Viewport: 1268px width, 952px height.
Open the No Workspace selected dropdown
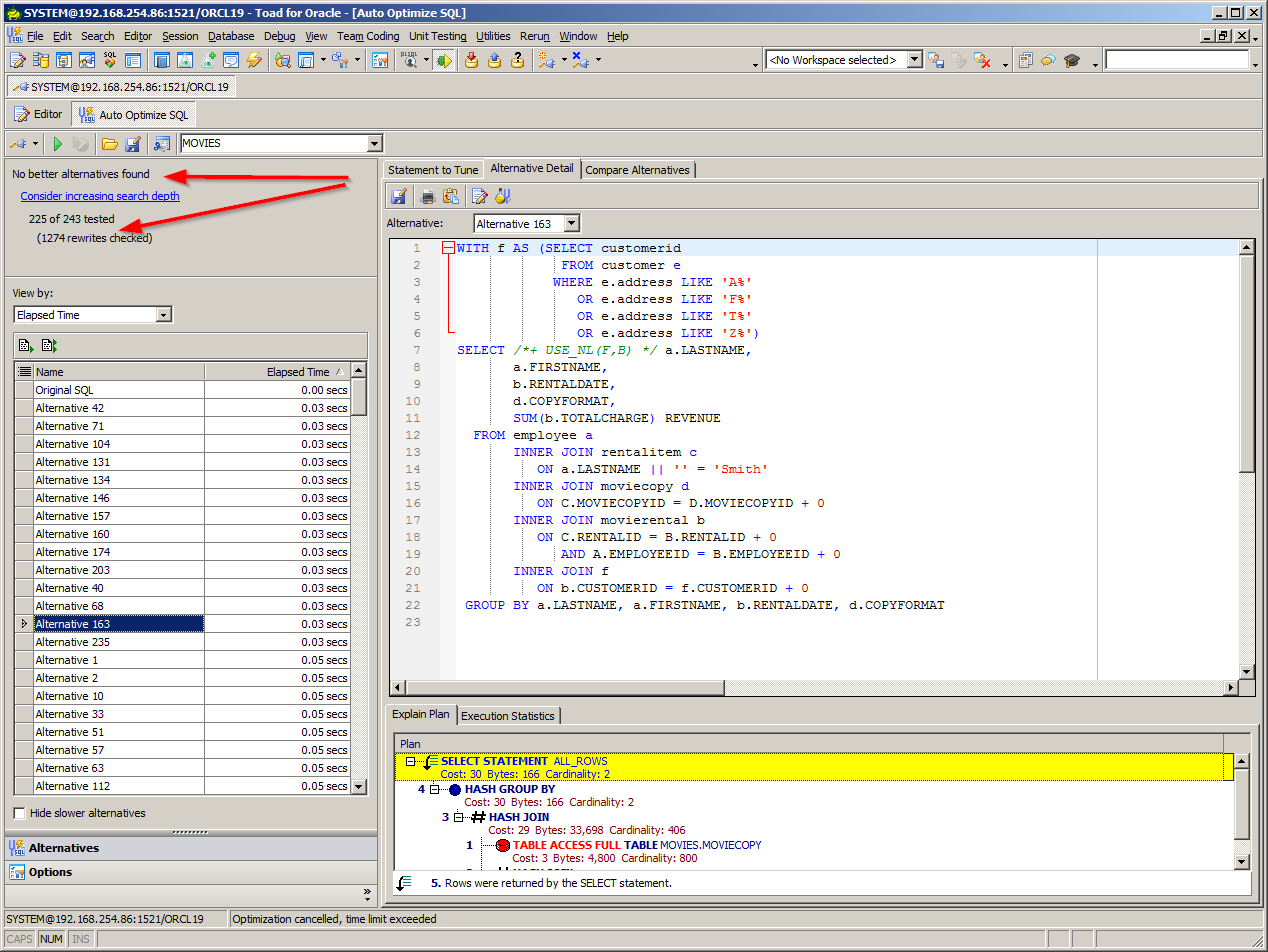tap(914, 60)
